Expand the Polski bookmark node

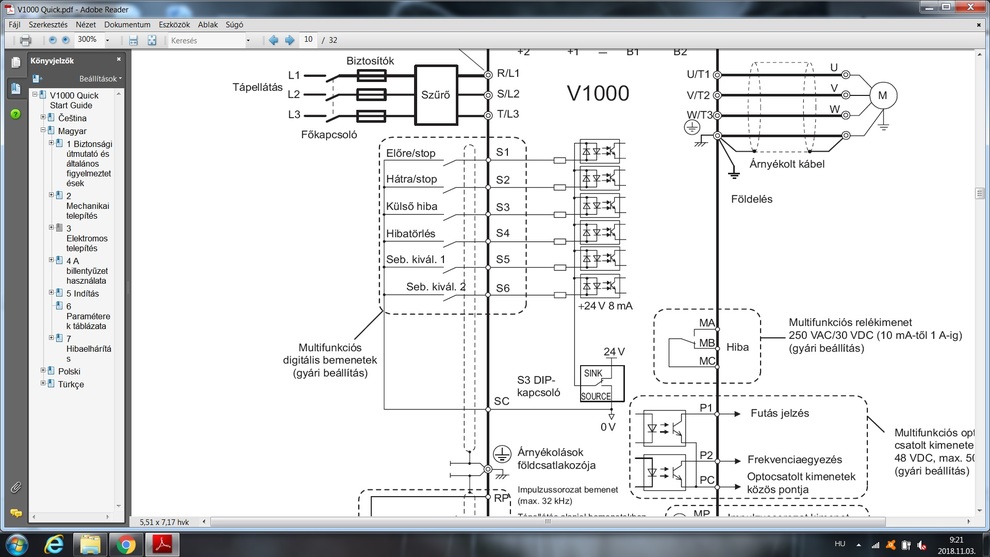point(43,371)
